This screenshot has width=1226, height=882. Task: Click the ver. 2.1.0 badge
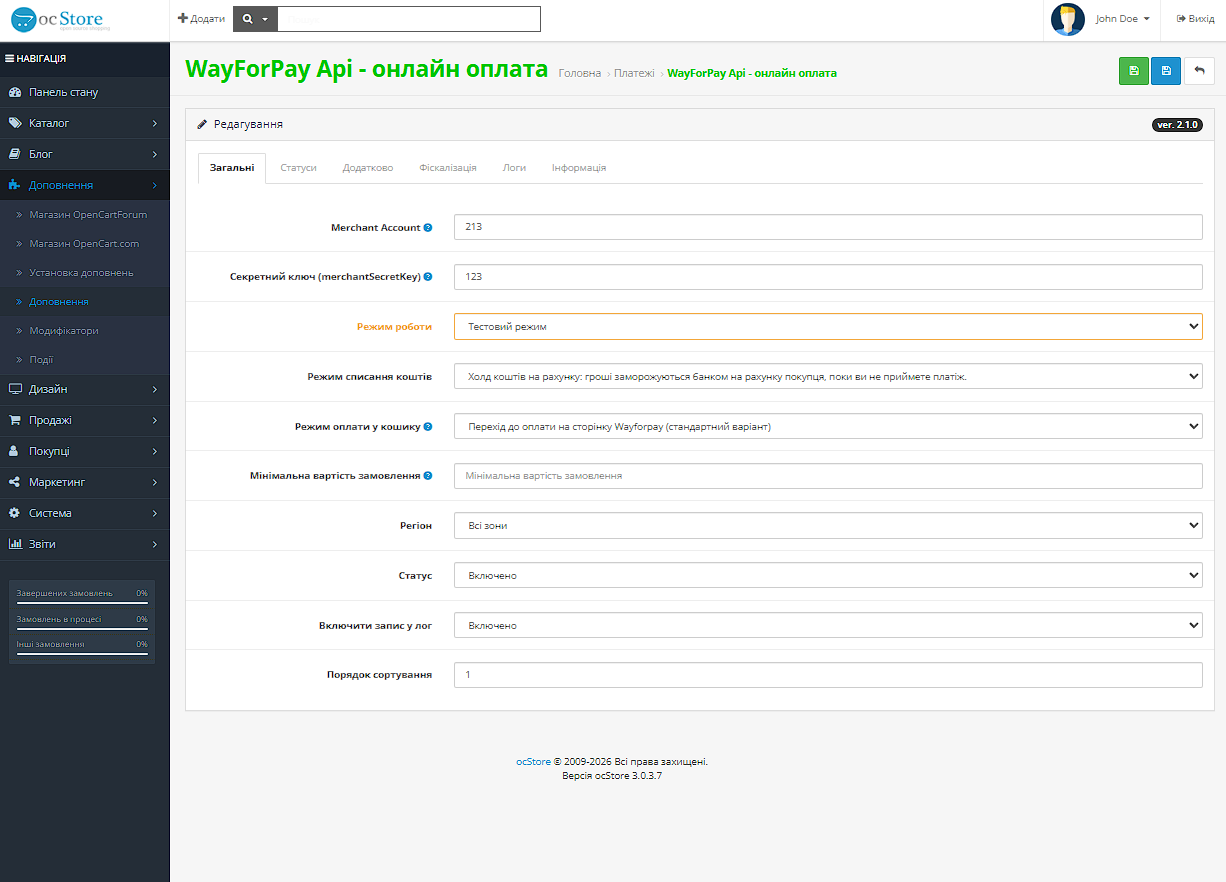[x=1177, y=125]
